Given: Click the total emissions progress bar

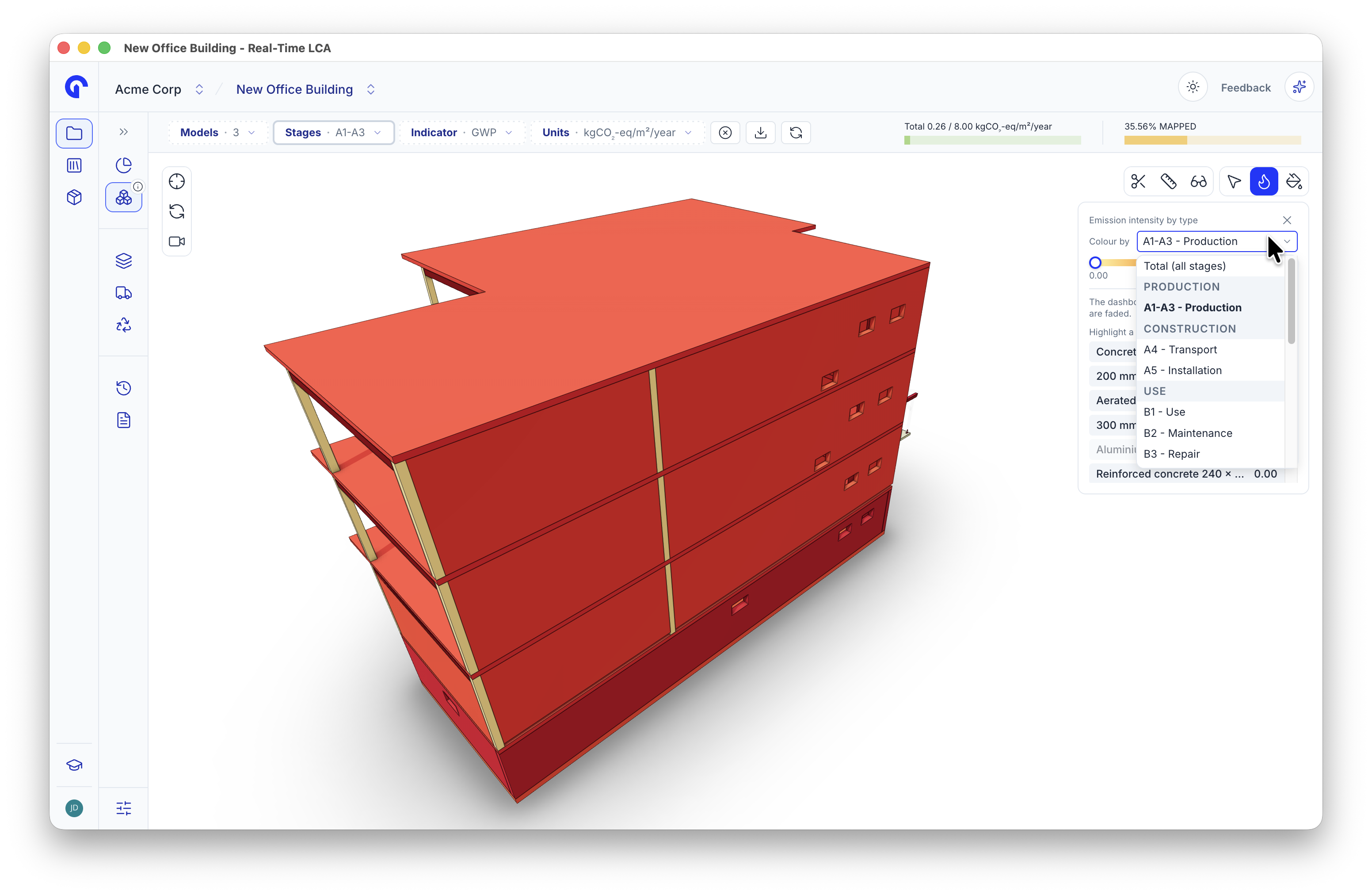Looking at the screenshot, I should 992,140.
